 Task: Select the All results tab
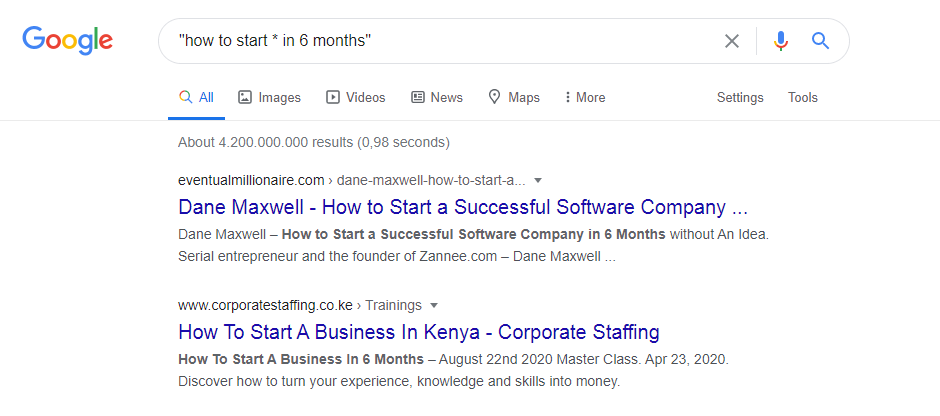(197, 97)
